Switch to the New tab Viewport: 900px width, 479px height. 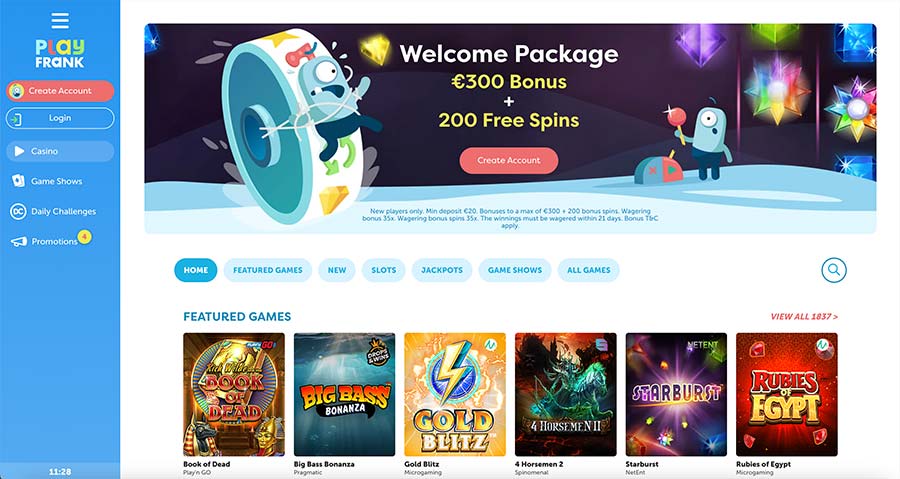[337, 270]
